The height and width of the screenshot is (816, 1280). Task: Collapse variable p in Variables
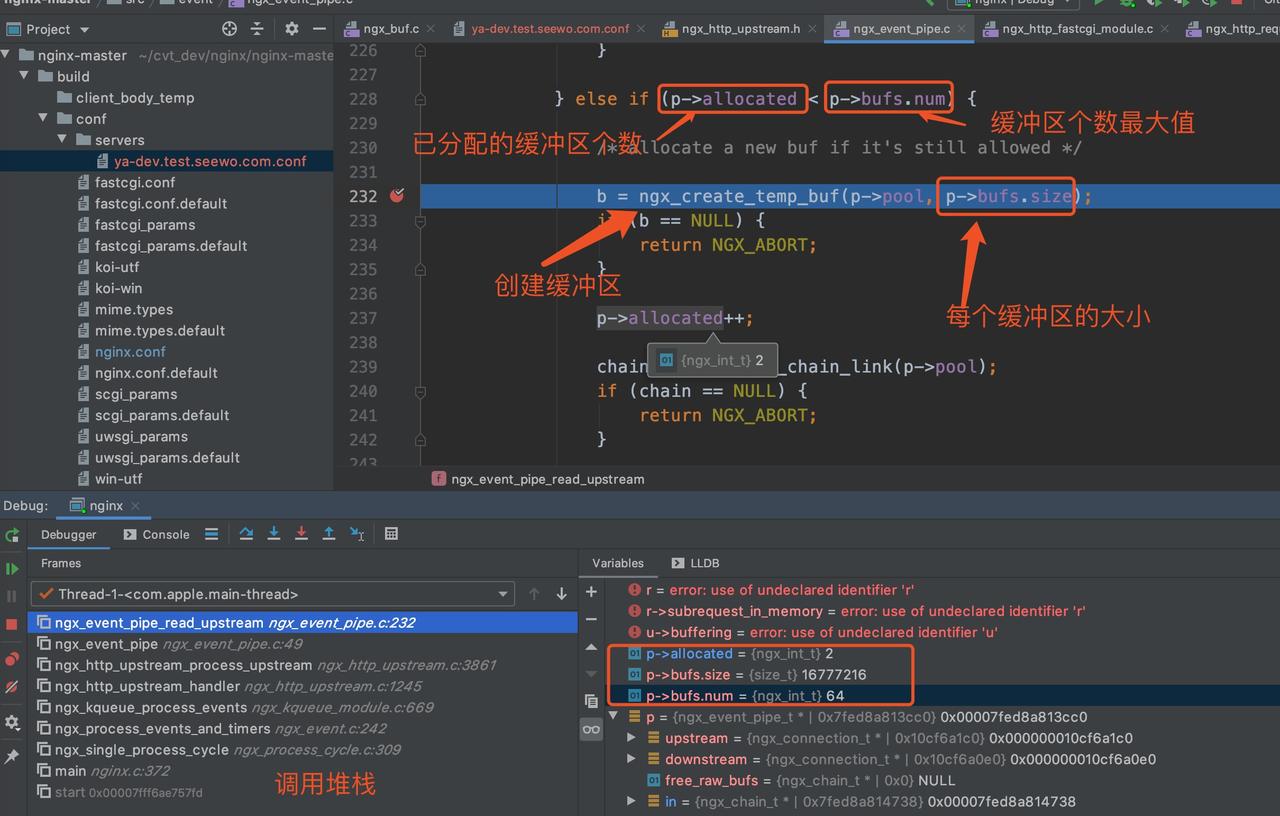(615, 717)
